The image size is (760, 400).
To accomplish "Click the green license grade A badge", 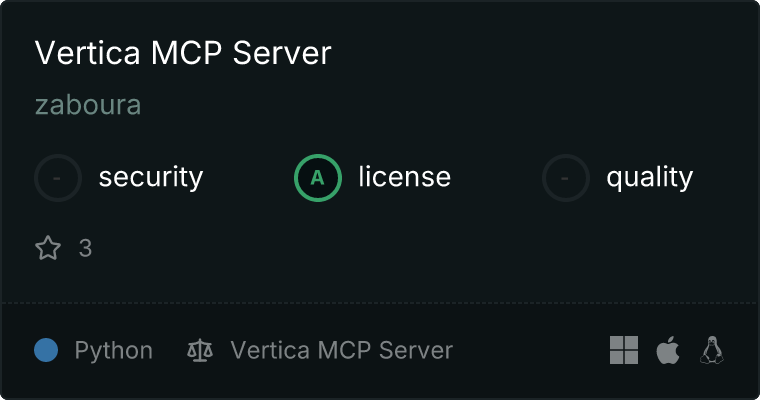I will 317,178.
